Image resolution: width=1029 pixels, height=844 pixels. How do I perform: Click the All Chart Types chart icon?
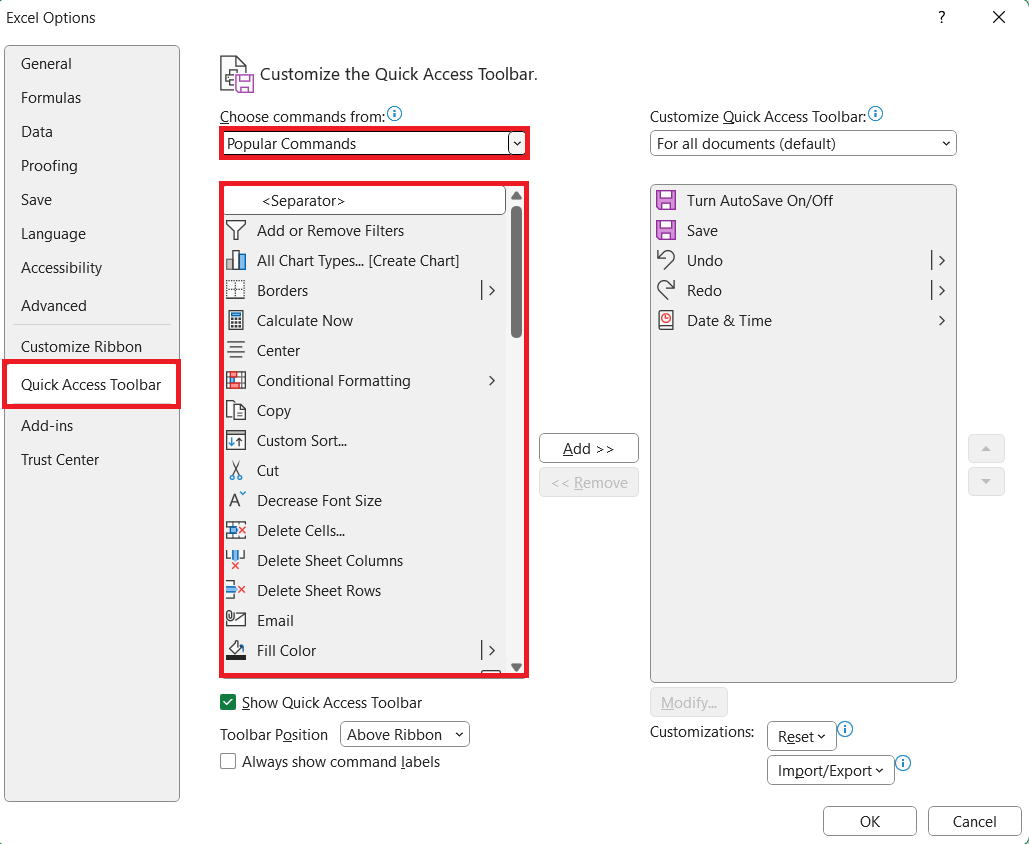pos(236,261)
